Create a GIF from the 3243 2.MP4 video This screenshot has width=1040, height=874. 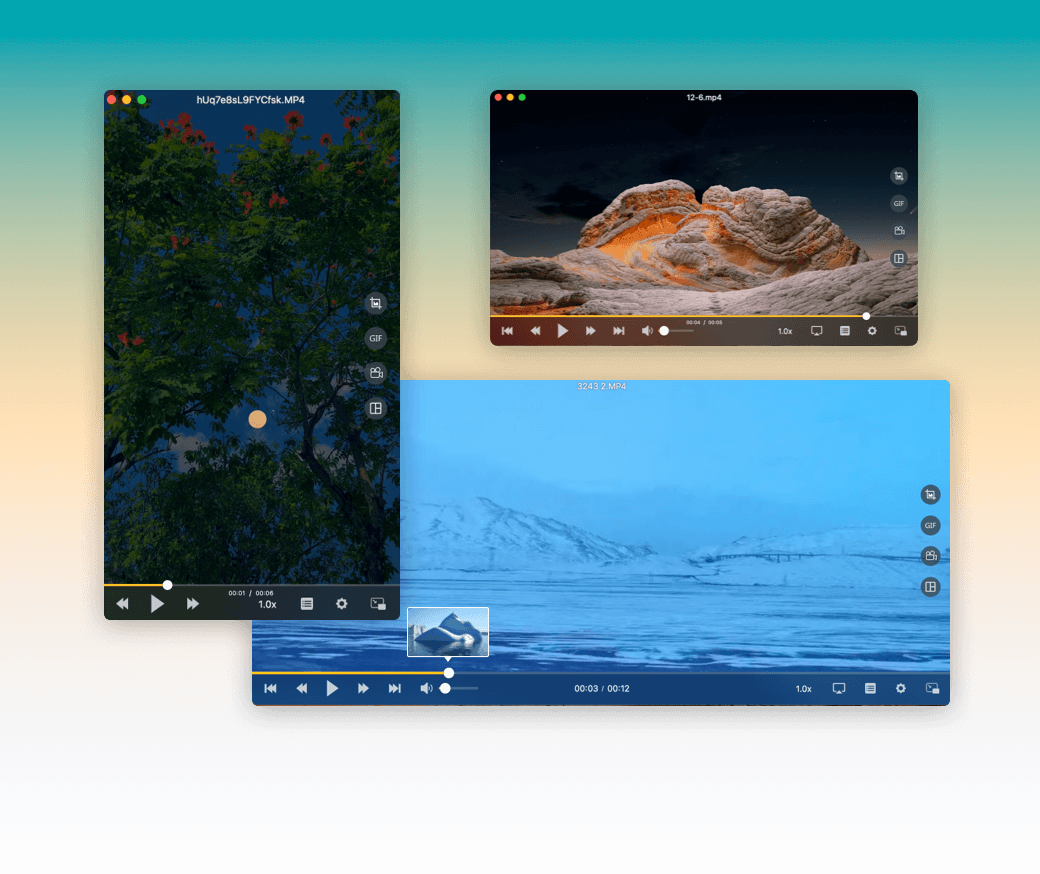930,525
